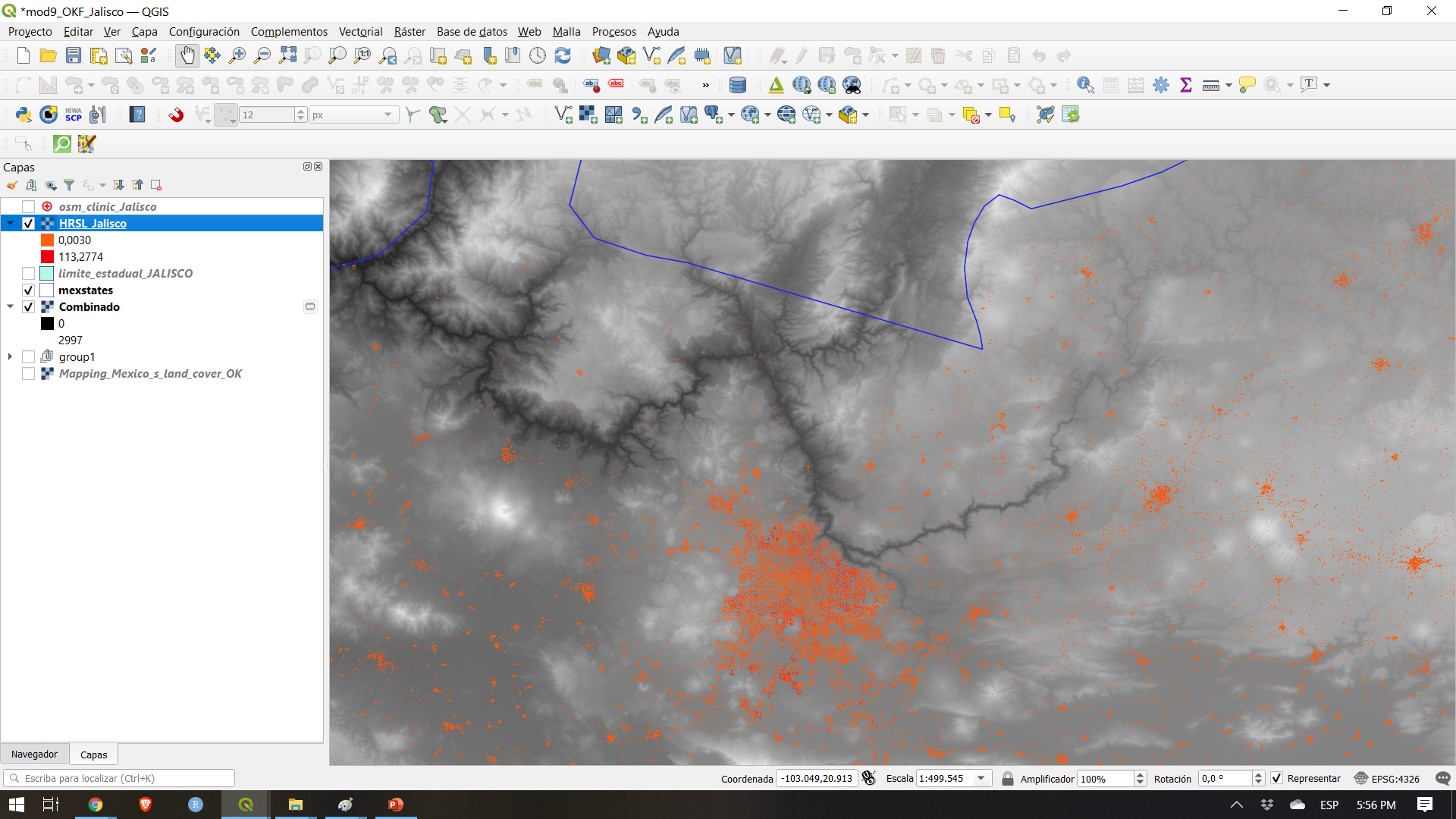Open the help book icon
Screen dimensions: 1456x819
137,115
